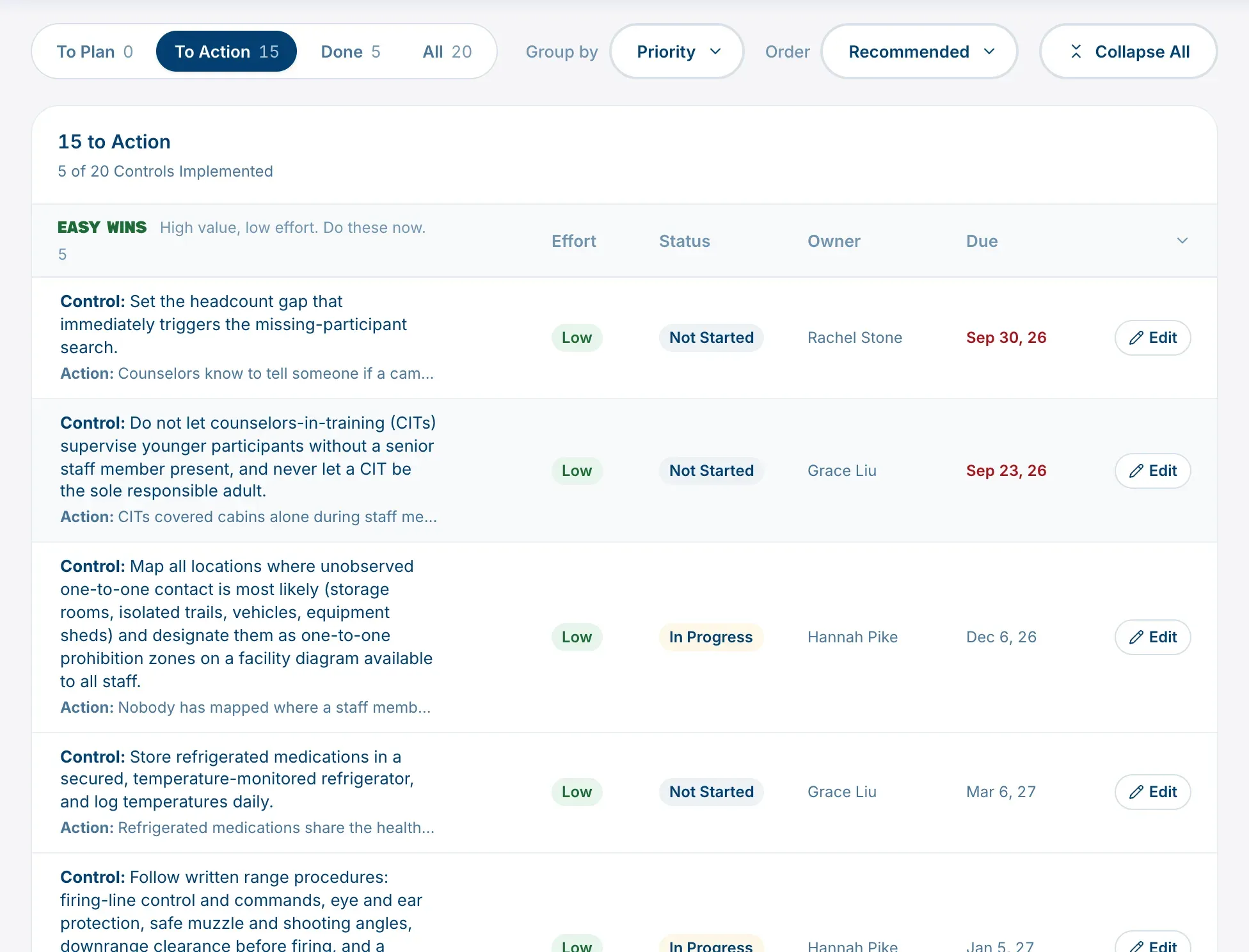
Task: Click the EASY WINS group label
Action: [x=102, y=228]
